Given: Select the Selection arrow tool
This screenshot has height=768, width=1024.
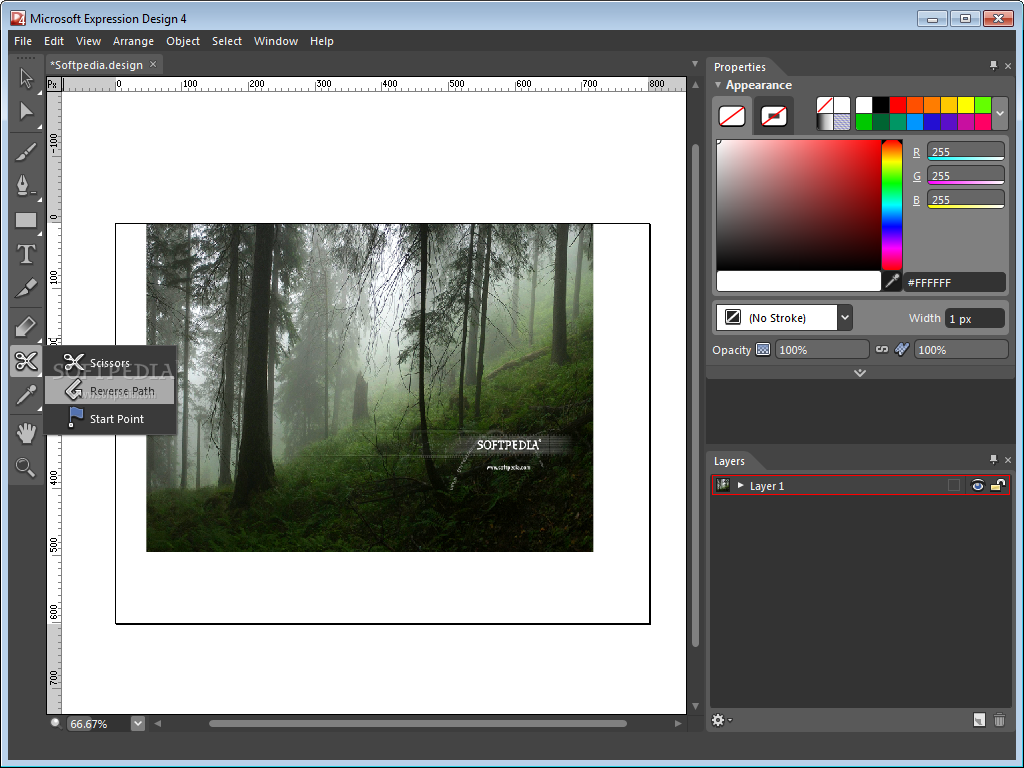Looking at the screenshot, I should [26, 78].
